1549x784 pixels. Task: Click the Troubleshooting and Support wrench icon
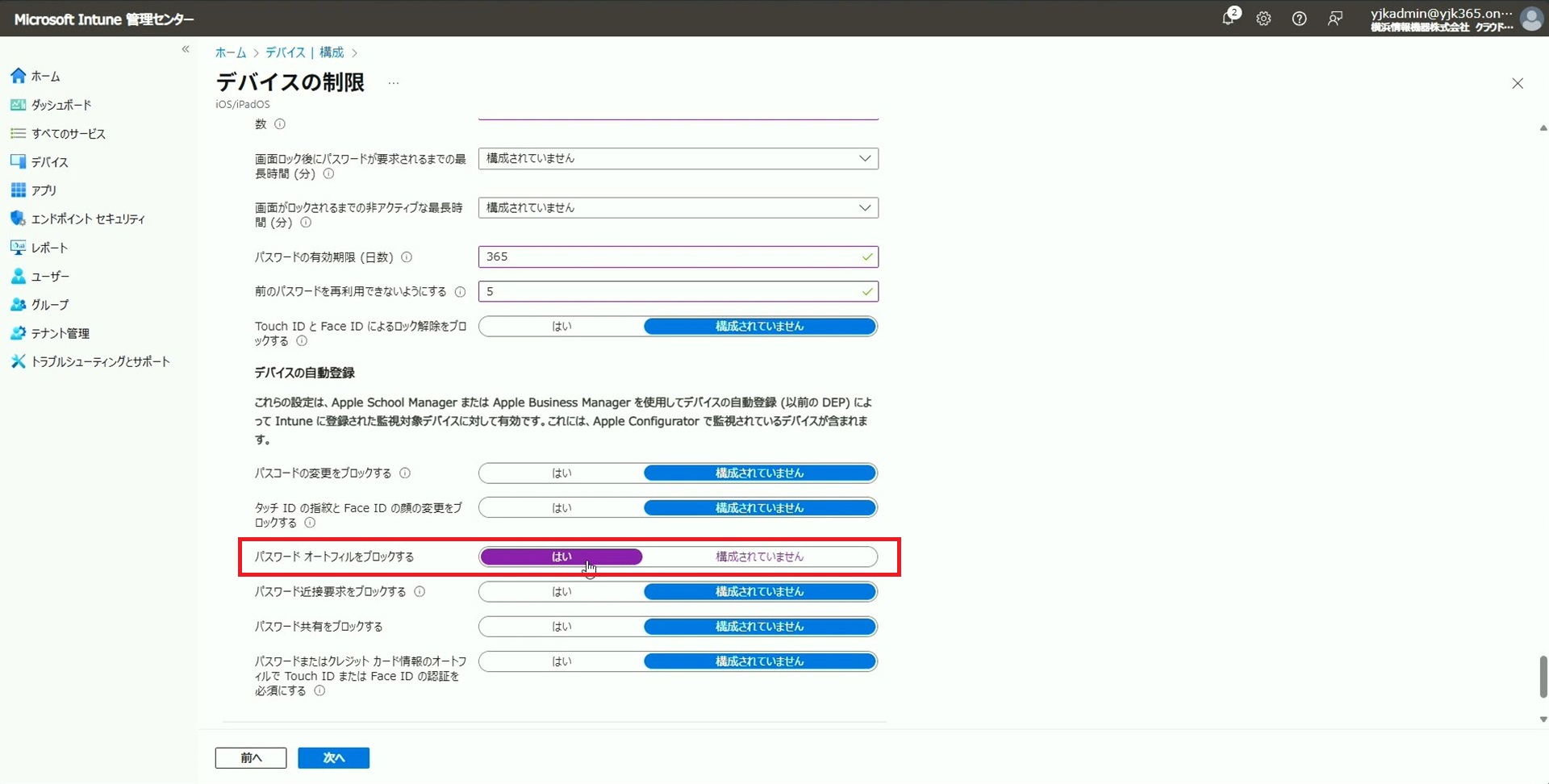(18, 361)
